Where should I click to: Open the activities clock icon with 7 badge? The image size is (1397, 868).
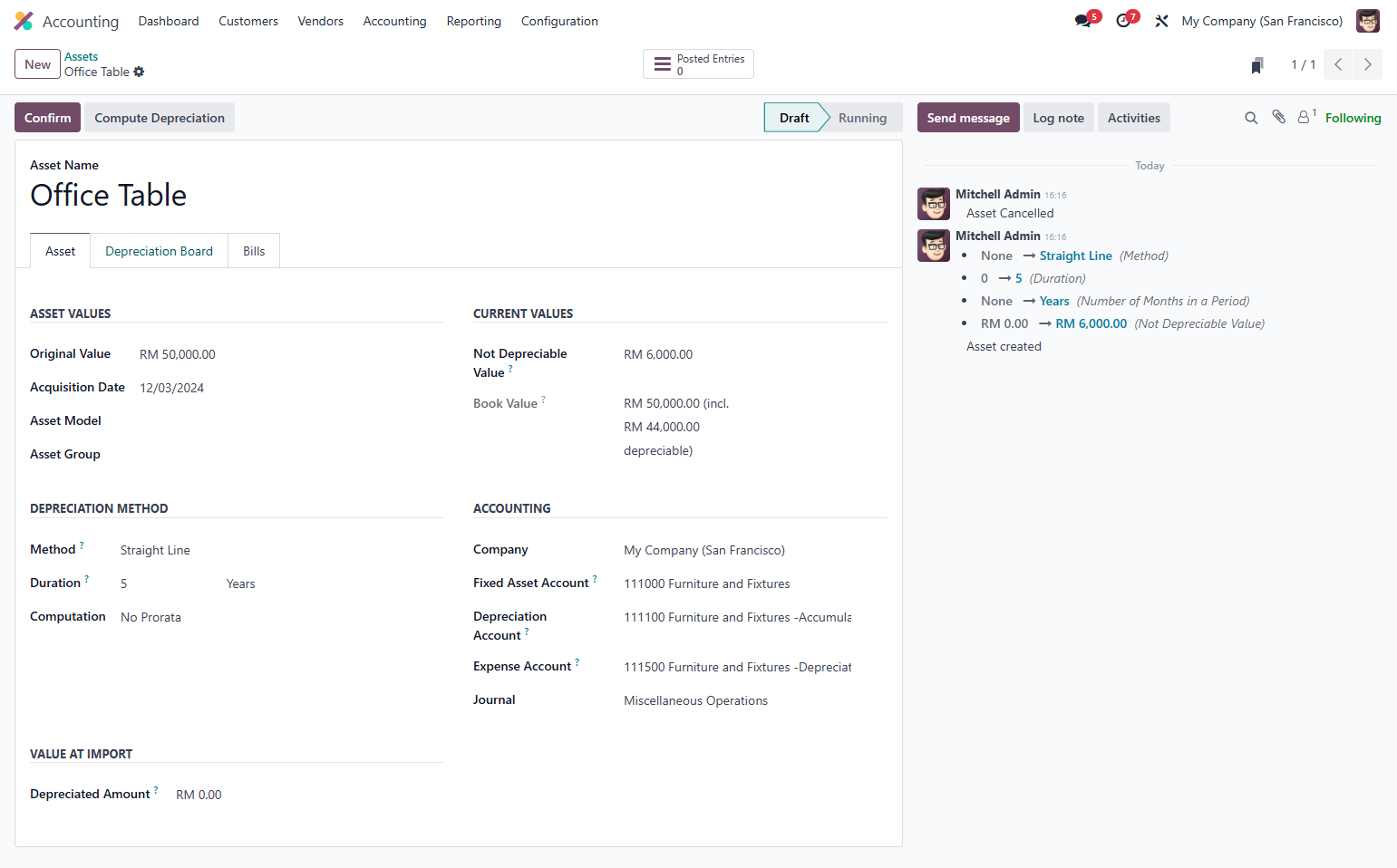tap(1125, 20)
